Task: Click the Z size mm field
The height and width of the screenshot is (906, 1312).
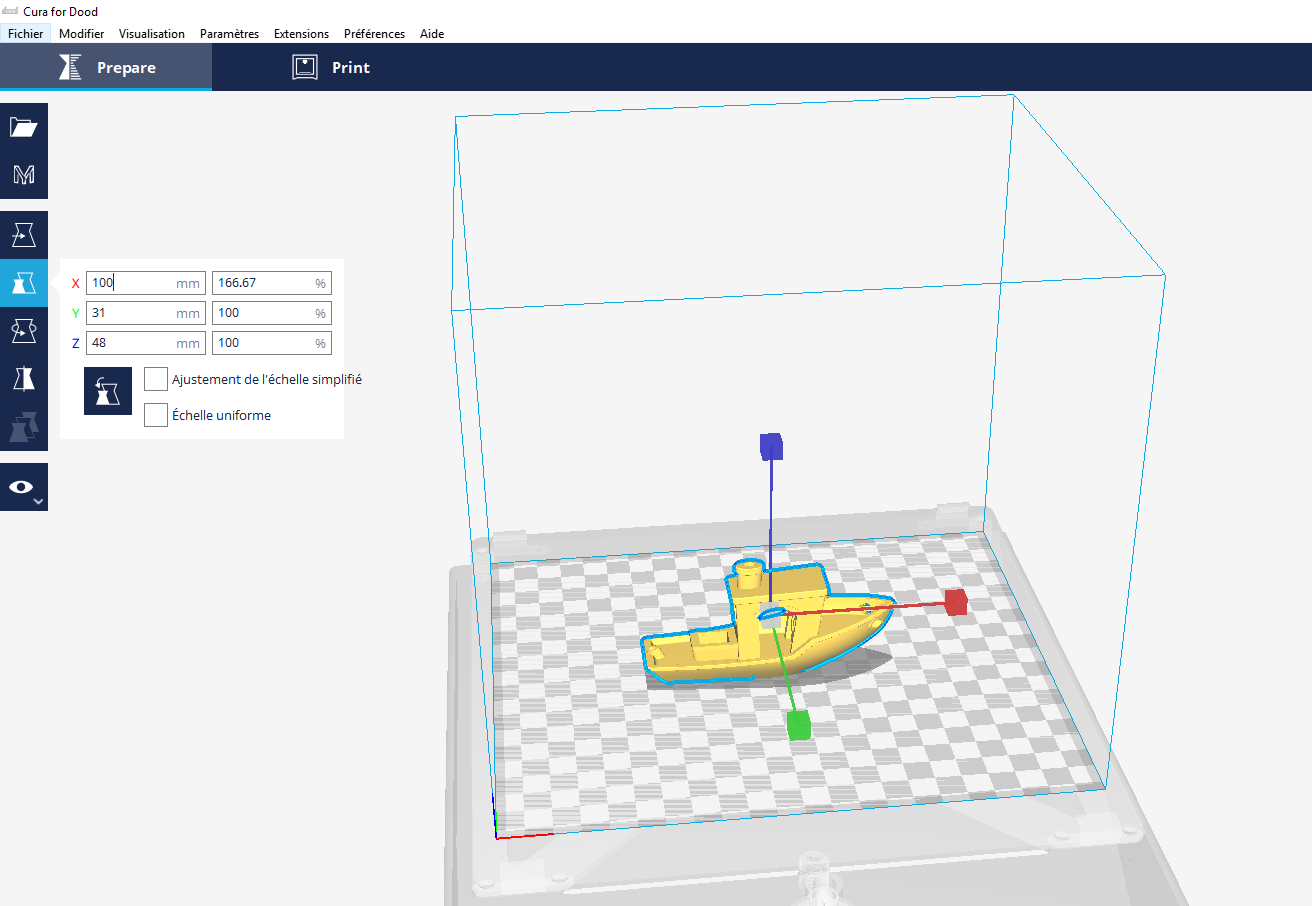Action: [146, 343]
